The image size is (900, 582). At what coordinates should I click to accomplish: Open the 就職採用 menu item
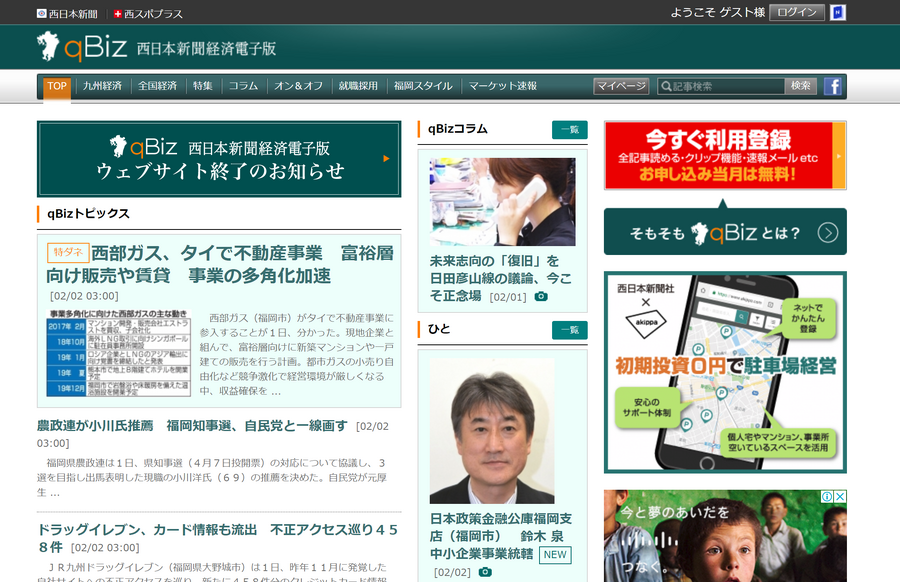tap(358, 86)
